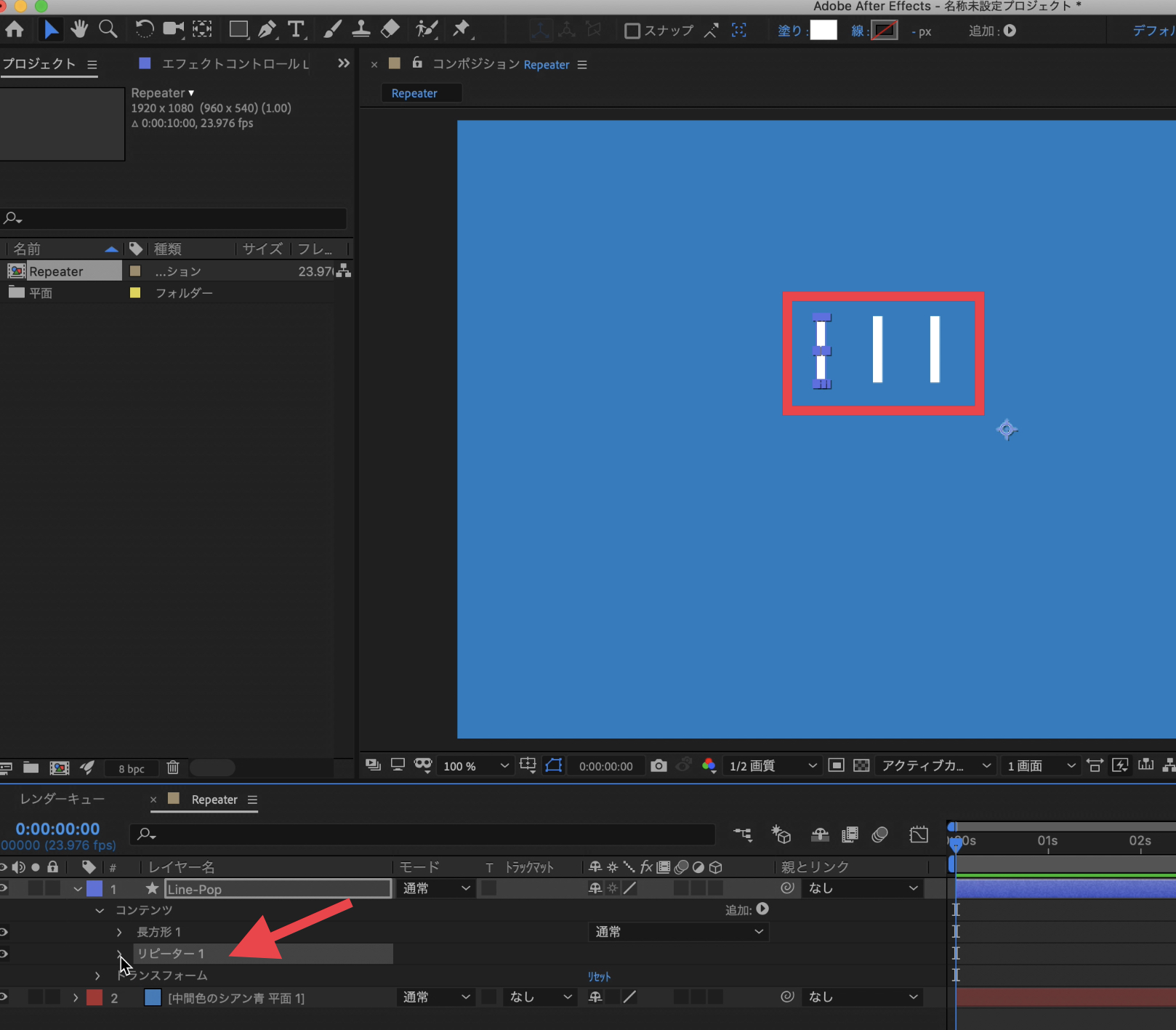Open the 100 % magnification dropdown
The image size is (1176, 1030).
click(476, 766)
